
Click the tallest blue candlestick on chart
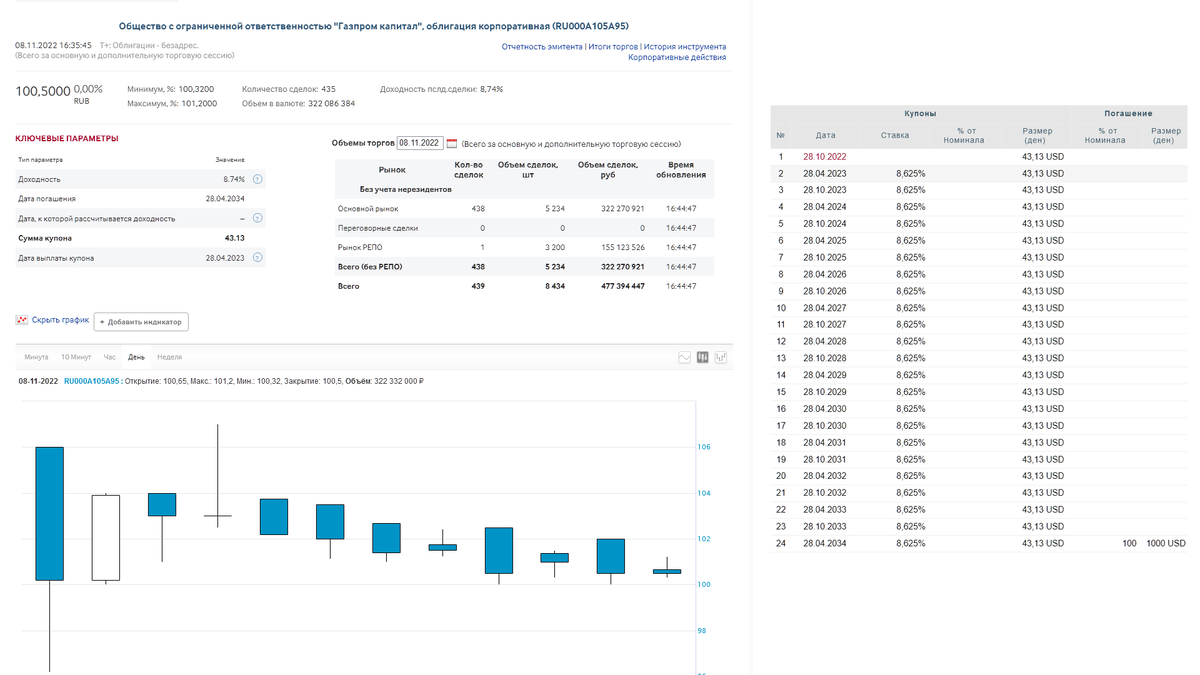(x=49, y=514)
